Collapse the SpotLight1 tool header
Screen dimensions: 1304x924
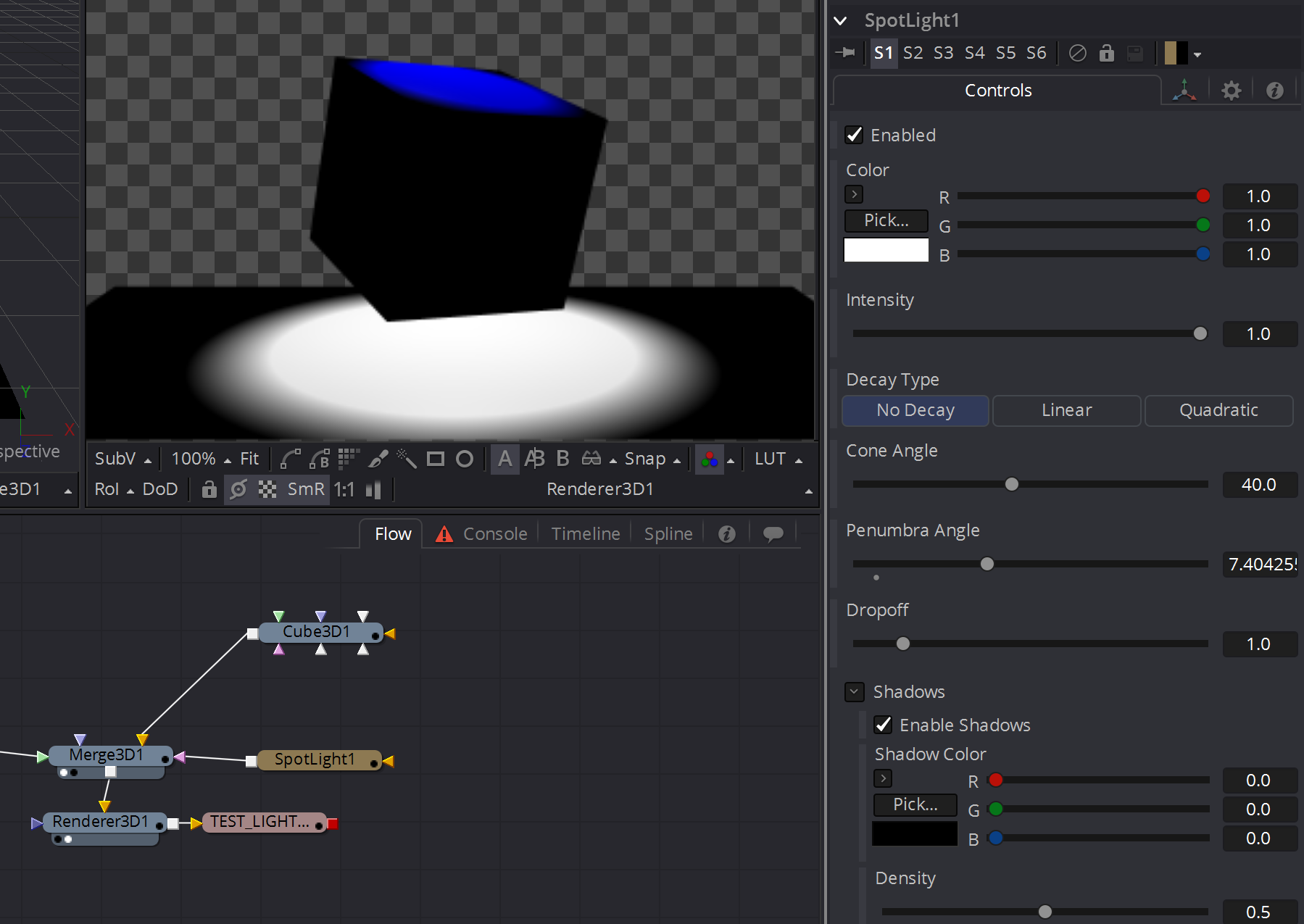click(841, 21)
